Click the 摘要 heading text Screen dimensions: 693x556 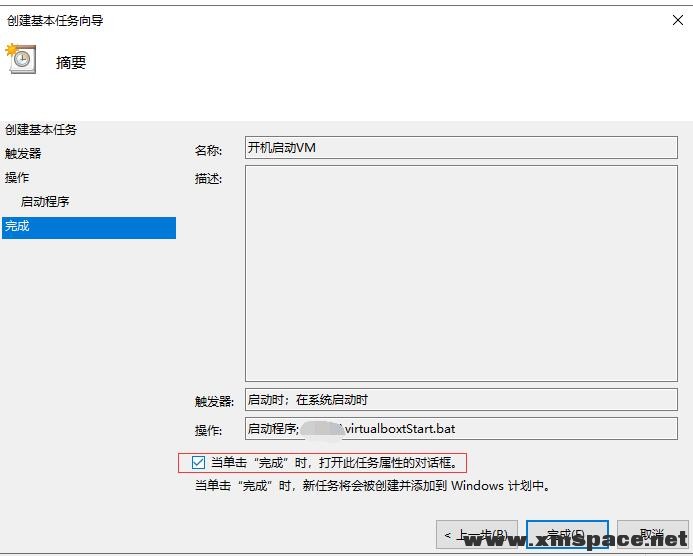point(71,62)
